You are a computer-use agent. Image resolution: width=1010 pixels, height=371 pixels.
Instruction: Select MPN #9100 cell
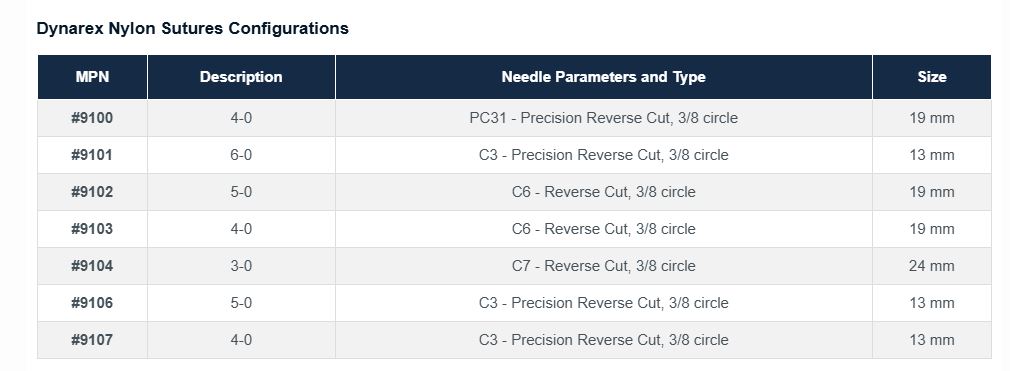92,118
